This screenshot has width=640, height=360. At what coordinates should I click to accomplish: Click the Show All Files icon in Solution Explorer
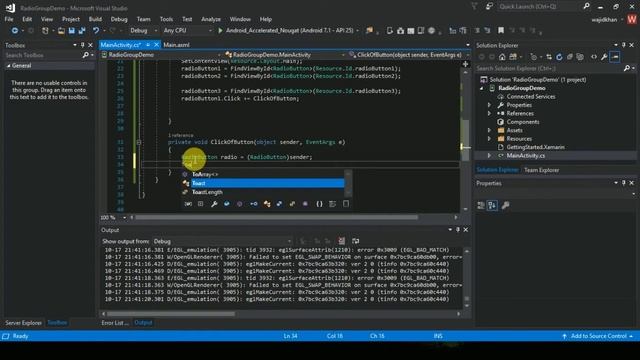580,57
